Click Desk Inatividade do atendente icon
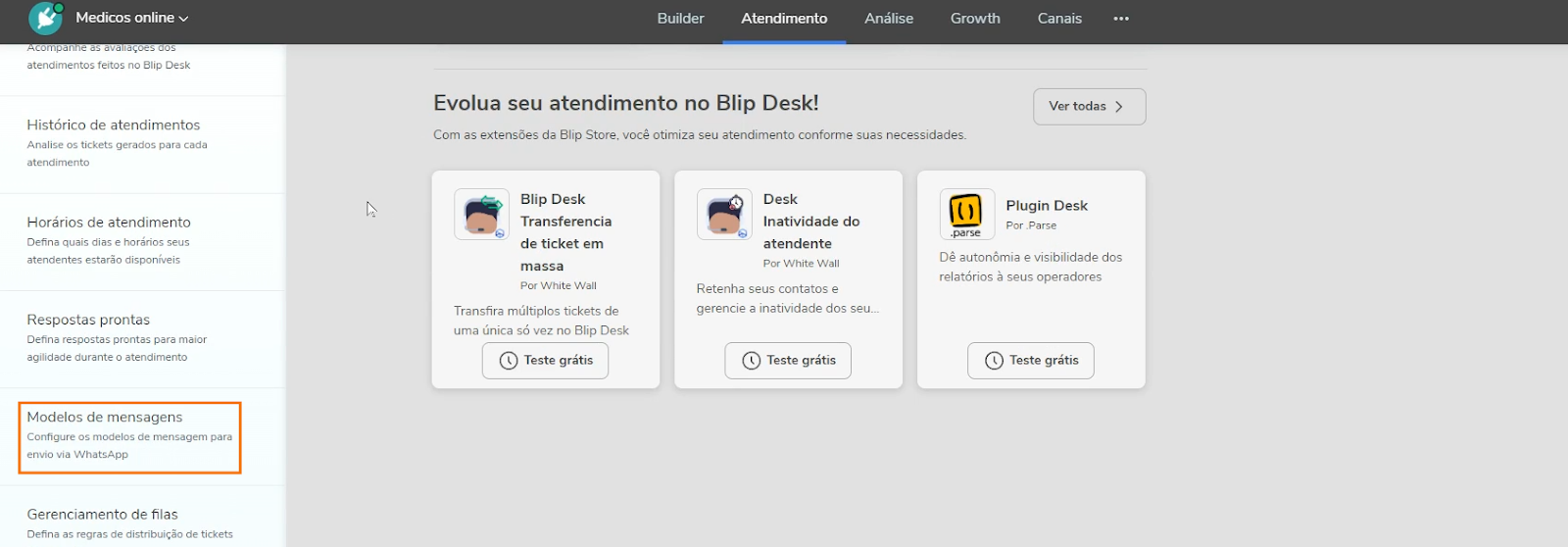Screen dimensions: 1568x547 (724, 214)
